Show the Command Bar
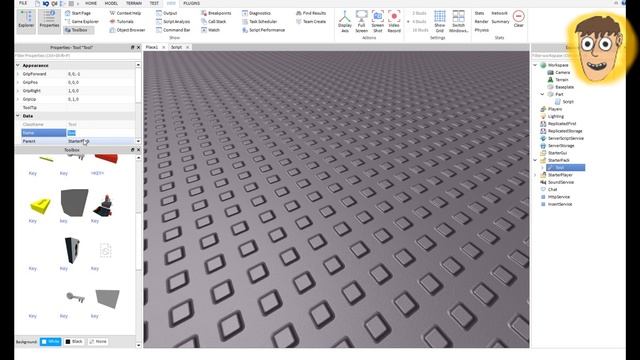This screenshot has width=640, height=360. tap(173, 30)
